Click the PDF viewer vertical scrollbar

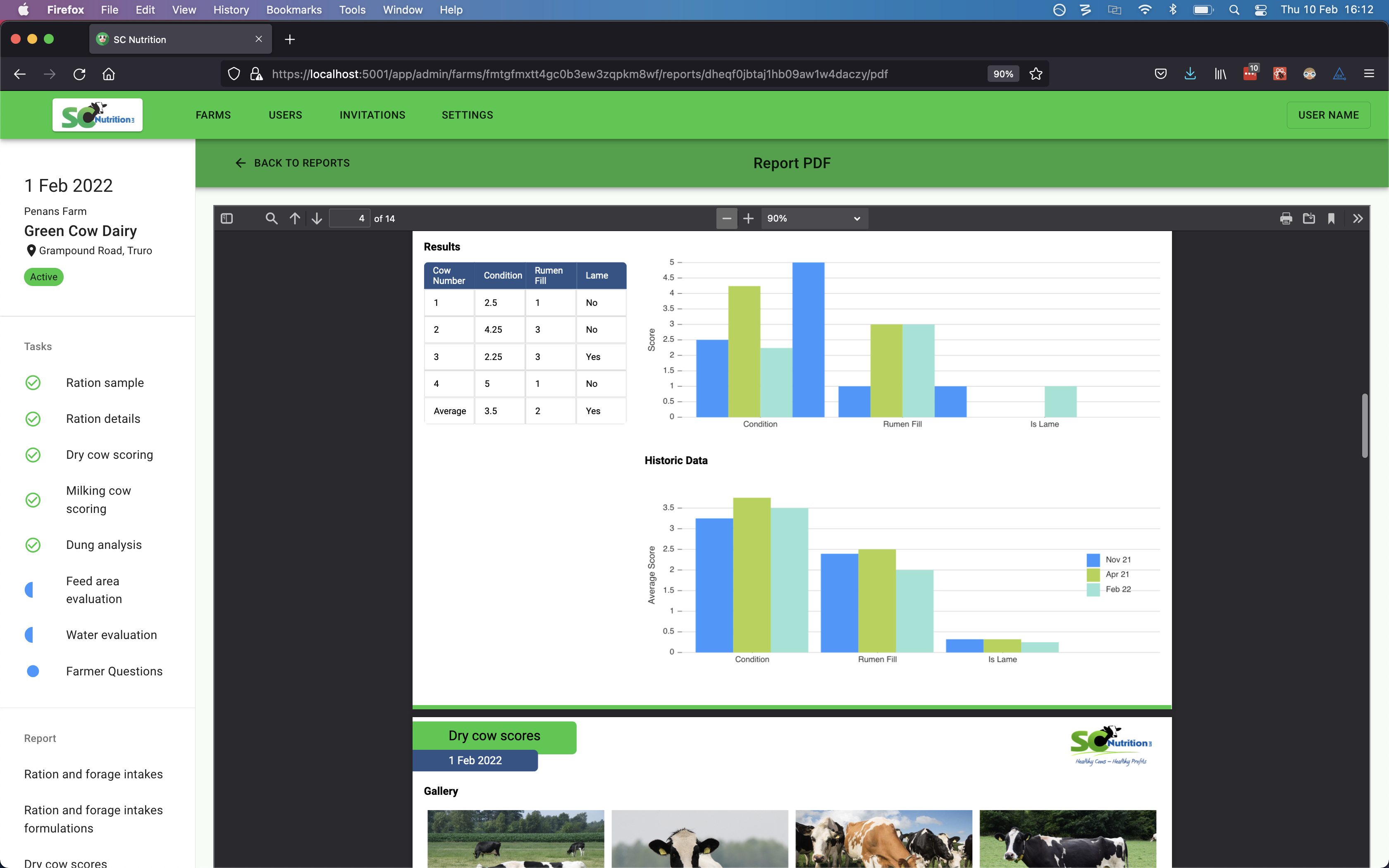coord(1364,425)
